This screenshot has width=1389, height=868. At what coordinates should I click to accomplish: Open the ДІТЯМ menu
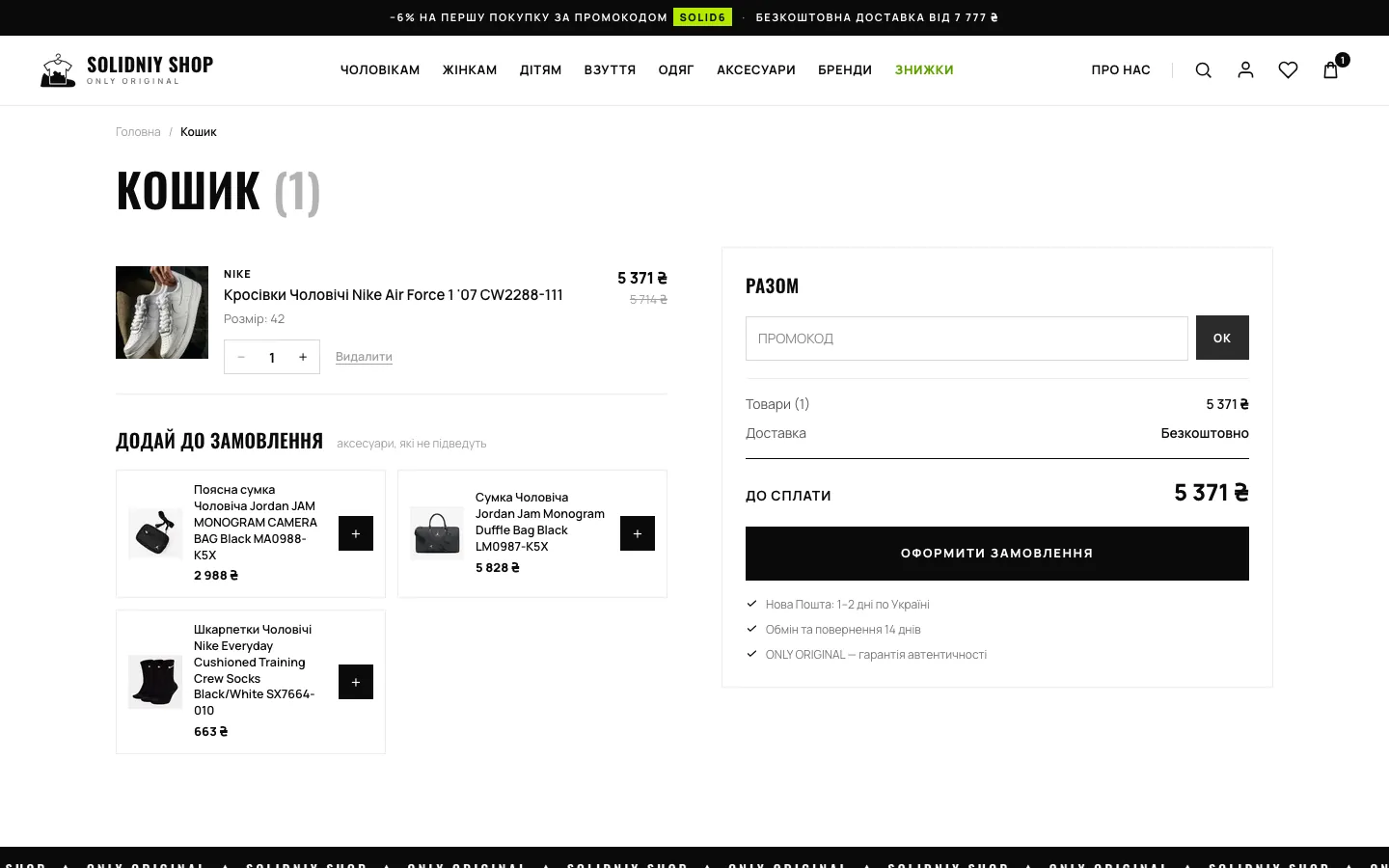pyautogui.click(x=540, y=70)
